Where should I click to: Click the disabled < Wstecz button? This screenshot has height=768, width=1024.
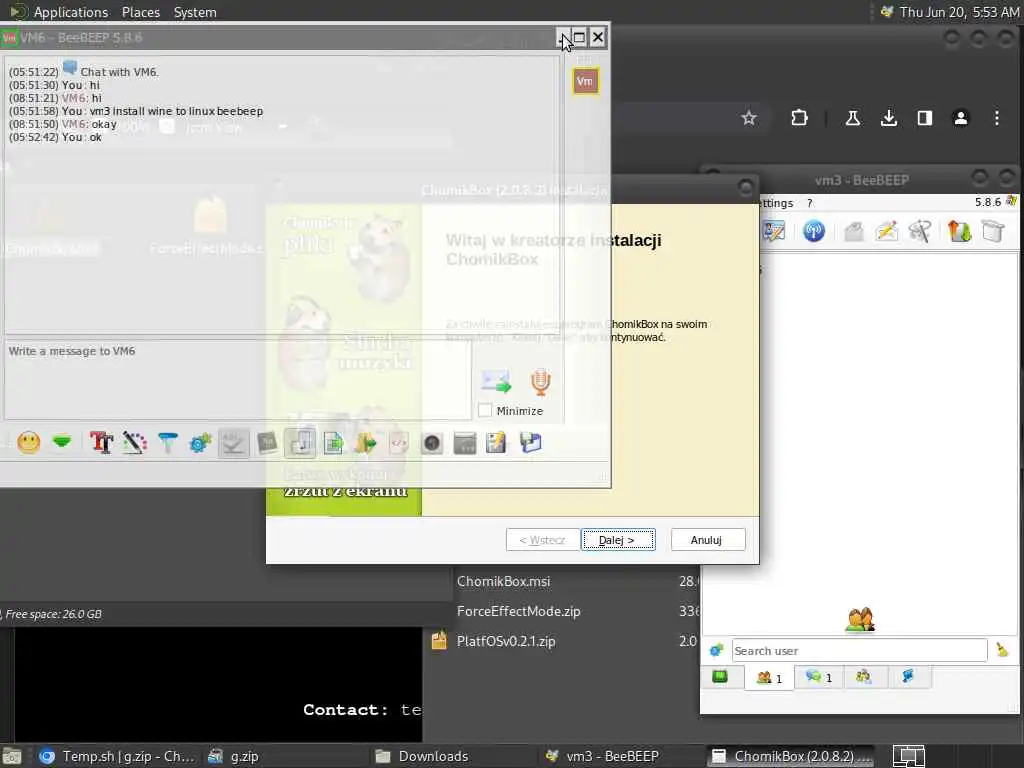tap(543, 540)
